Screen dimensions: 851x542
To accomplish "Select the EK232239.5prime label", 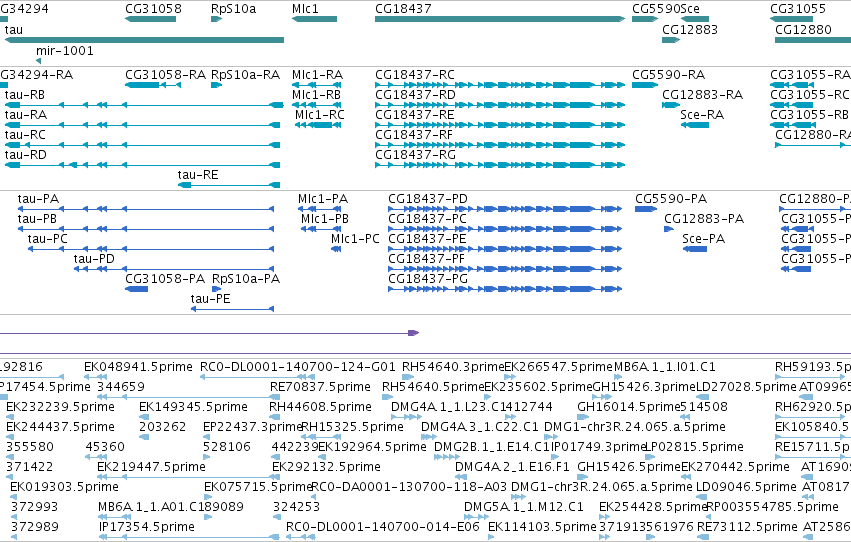I will click(x=60, y=407).
